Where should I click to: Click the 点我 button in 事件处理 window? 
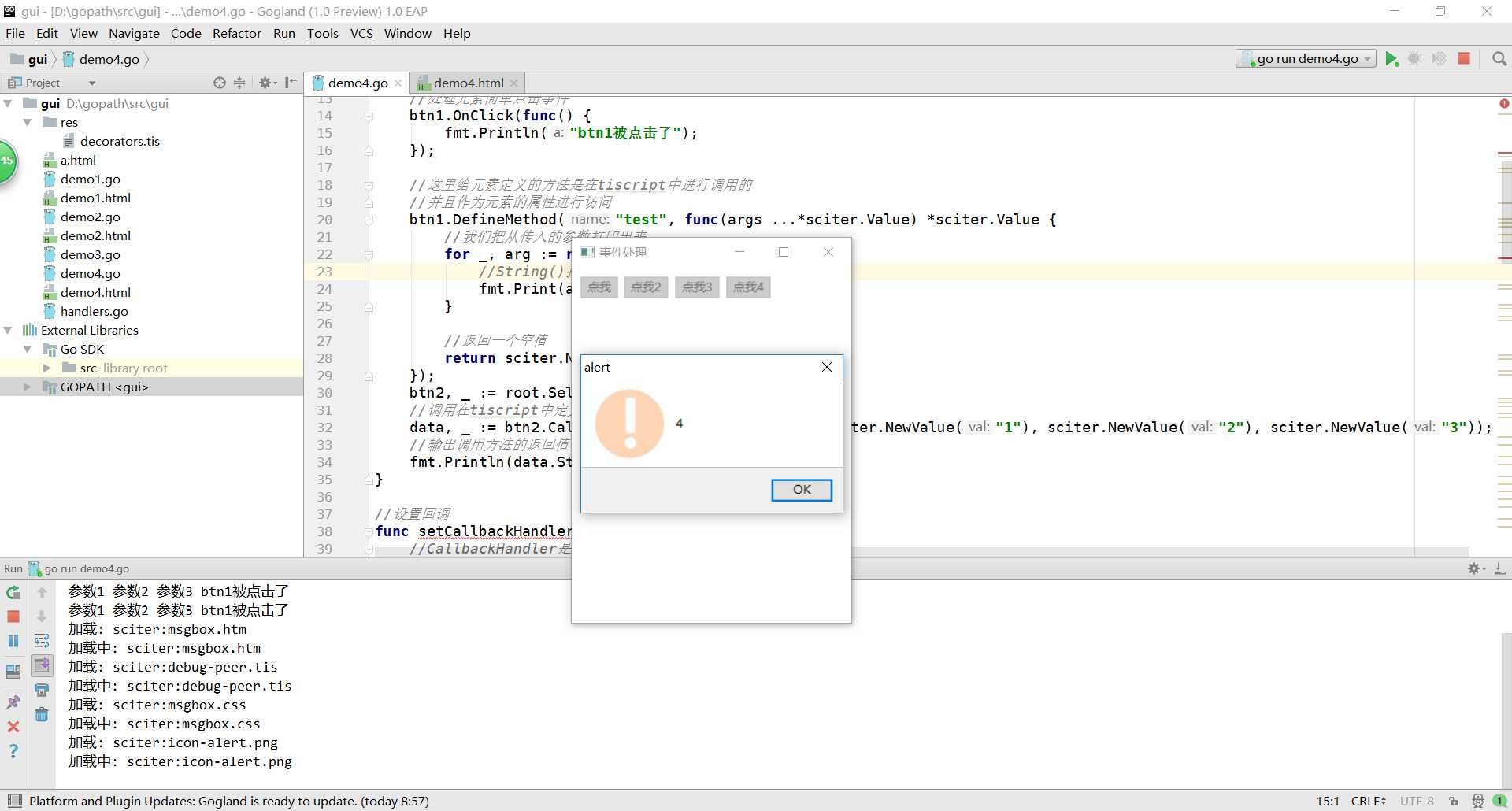pyautogui.click(x=599, y=287)
